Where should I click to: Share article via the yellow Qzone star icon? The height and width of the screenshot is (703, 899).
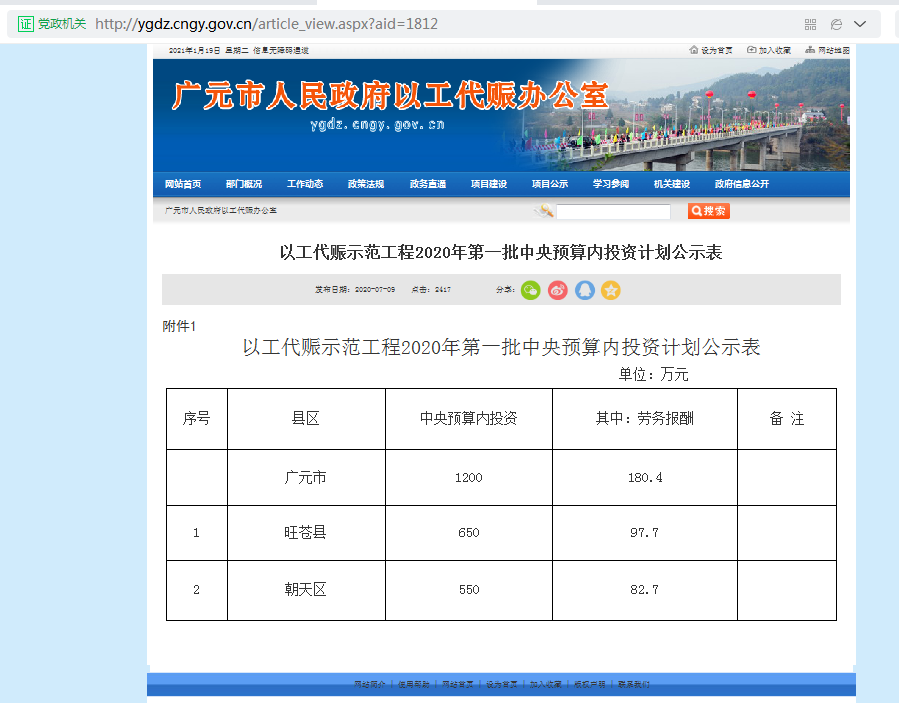[611, 290]
